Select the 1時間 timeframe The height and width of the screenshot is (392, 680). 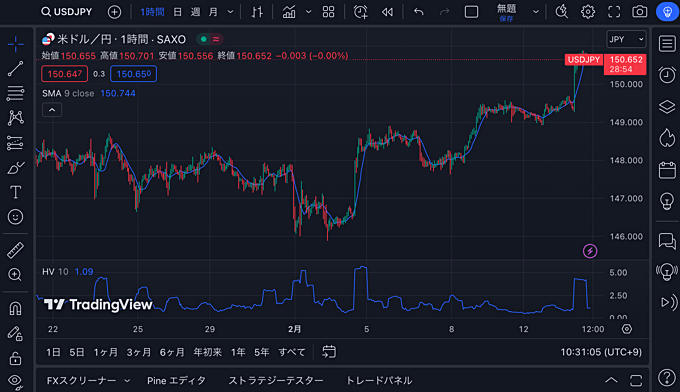coord(152,12)
